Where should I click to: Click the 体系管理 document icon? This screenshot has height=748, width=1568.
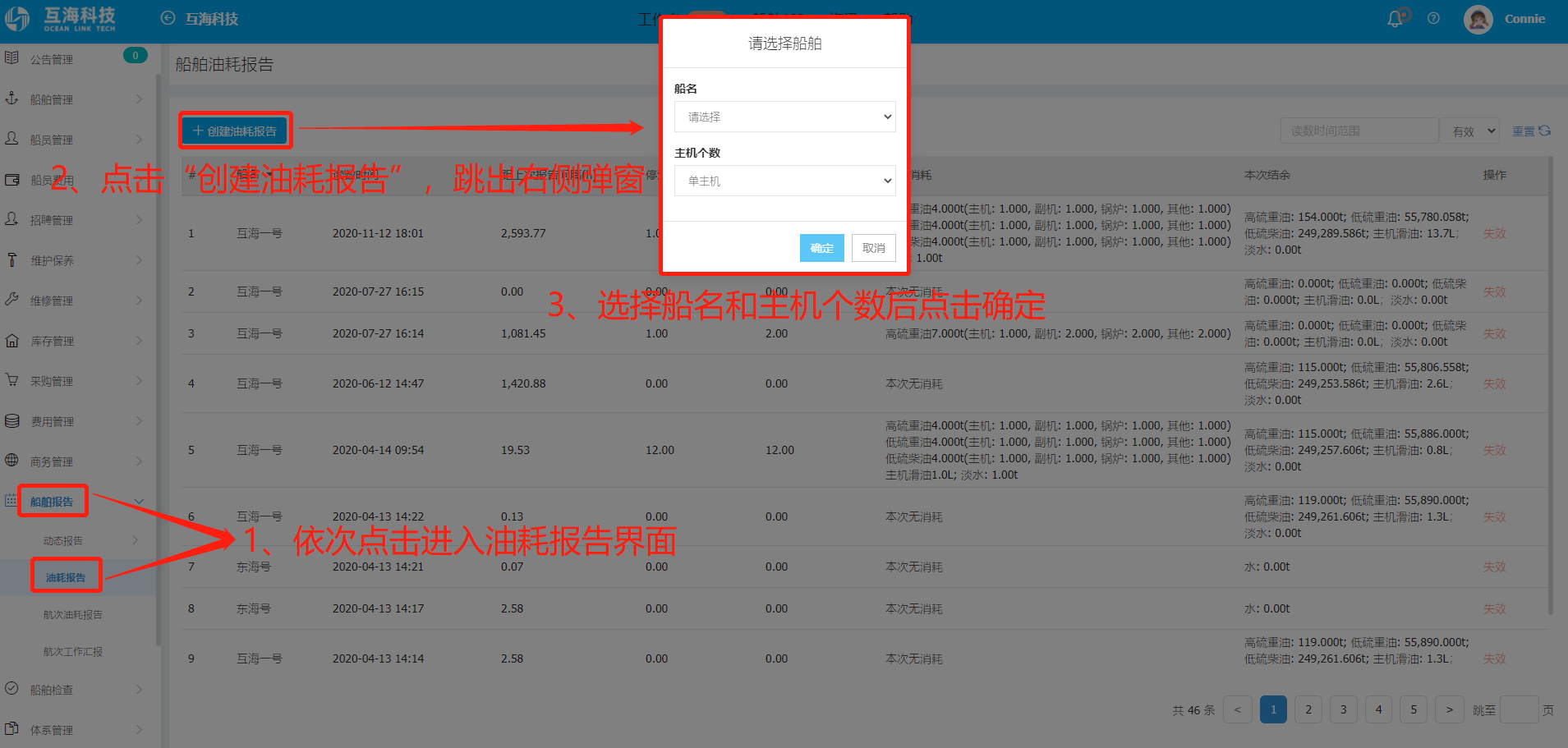pos(11,729)
